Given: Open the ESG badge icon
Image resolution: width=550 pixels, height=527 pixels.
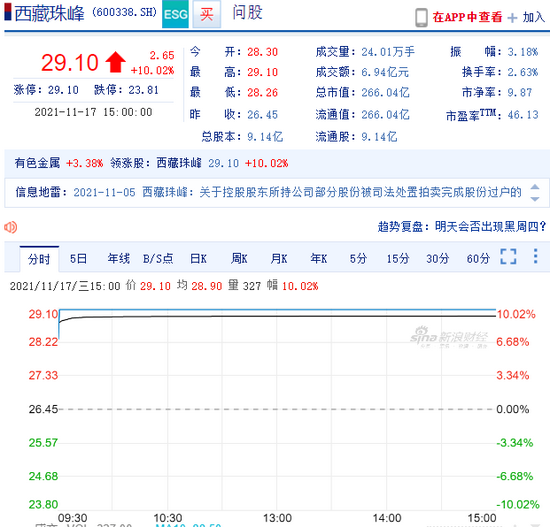Looking at the screenshot, I should coord(175,14).
